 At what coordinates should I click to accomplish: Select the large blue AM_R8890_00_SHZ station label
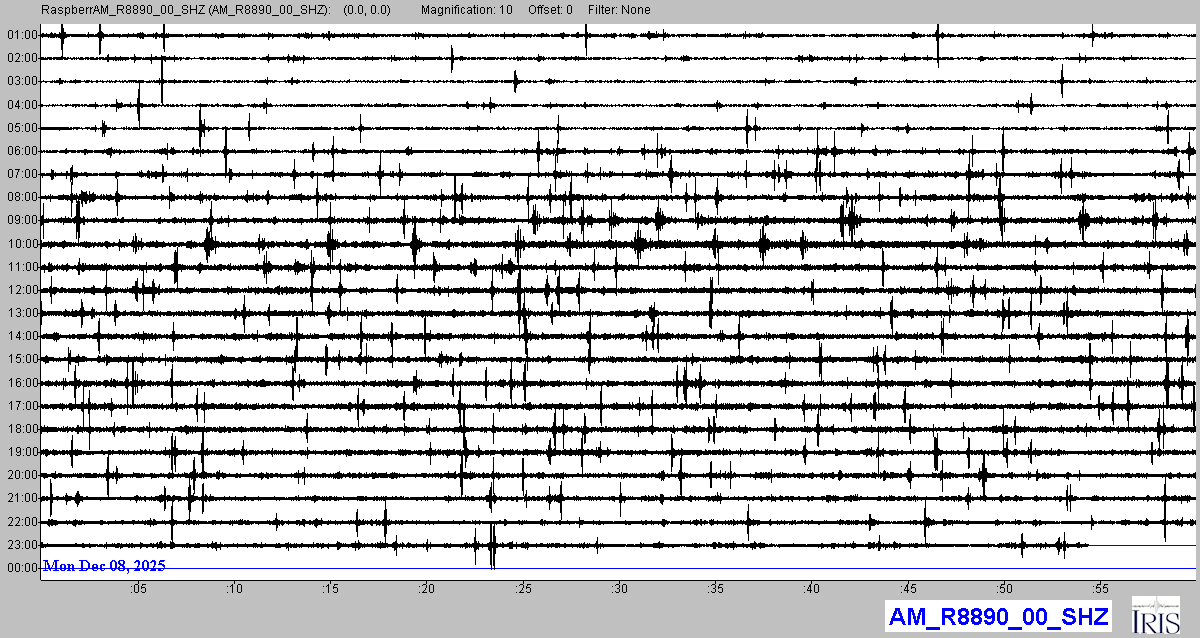(997, 616)
